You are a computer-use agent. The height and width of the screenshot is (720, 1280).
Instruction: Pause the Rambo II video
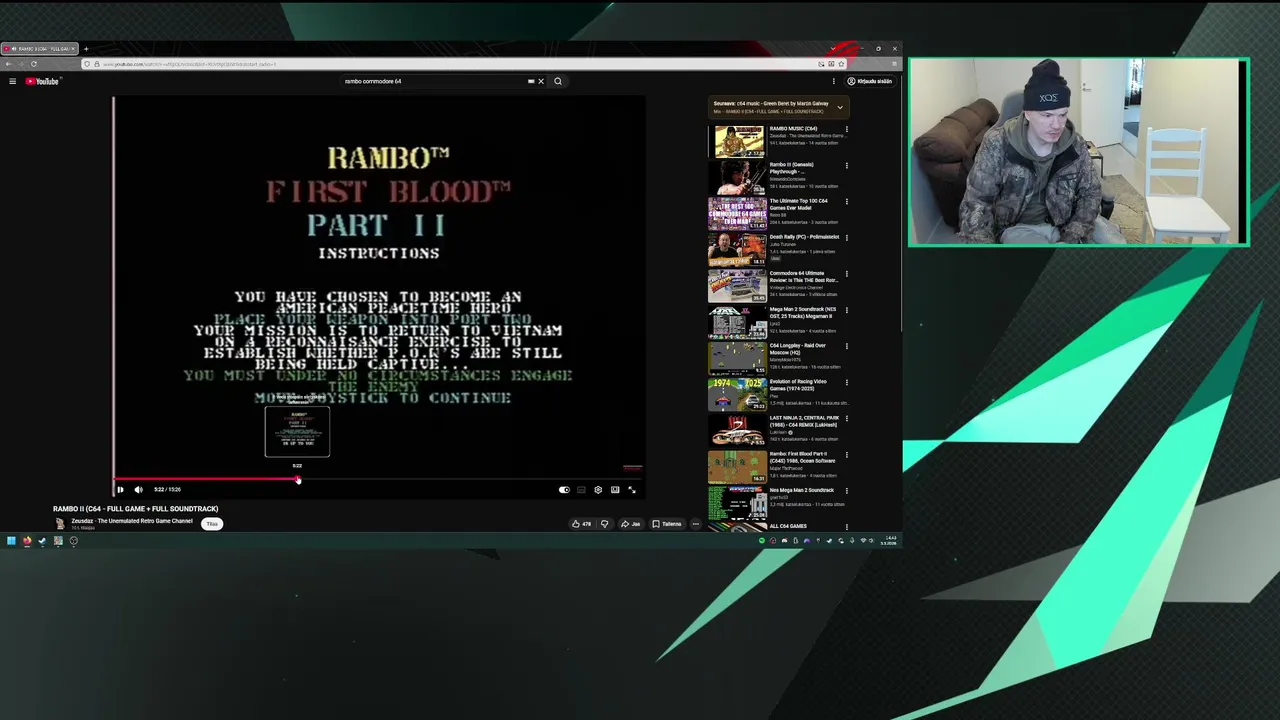point(120,489)
